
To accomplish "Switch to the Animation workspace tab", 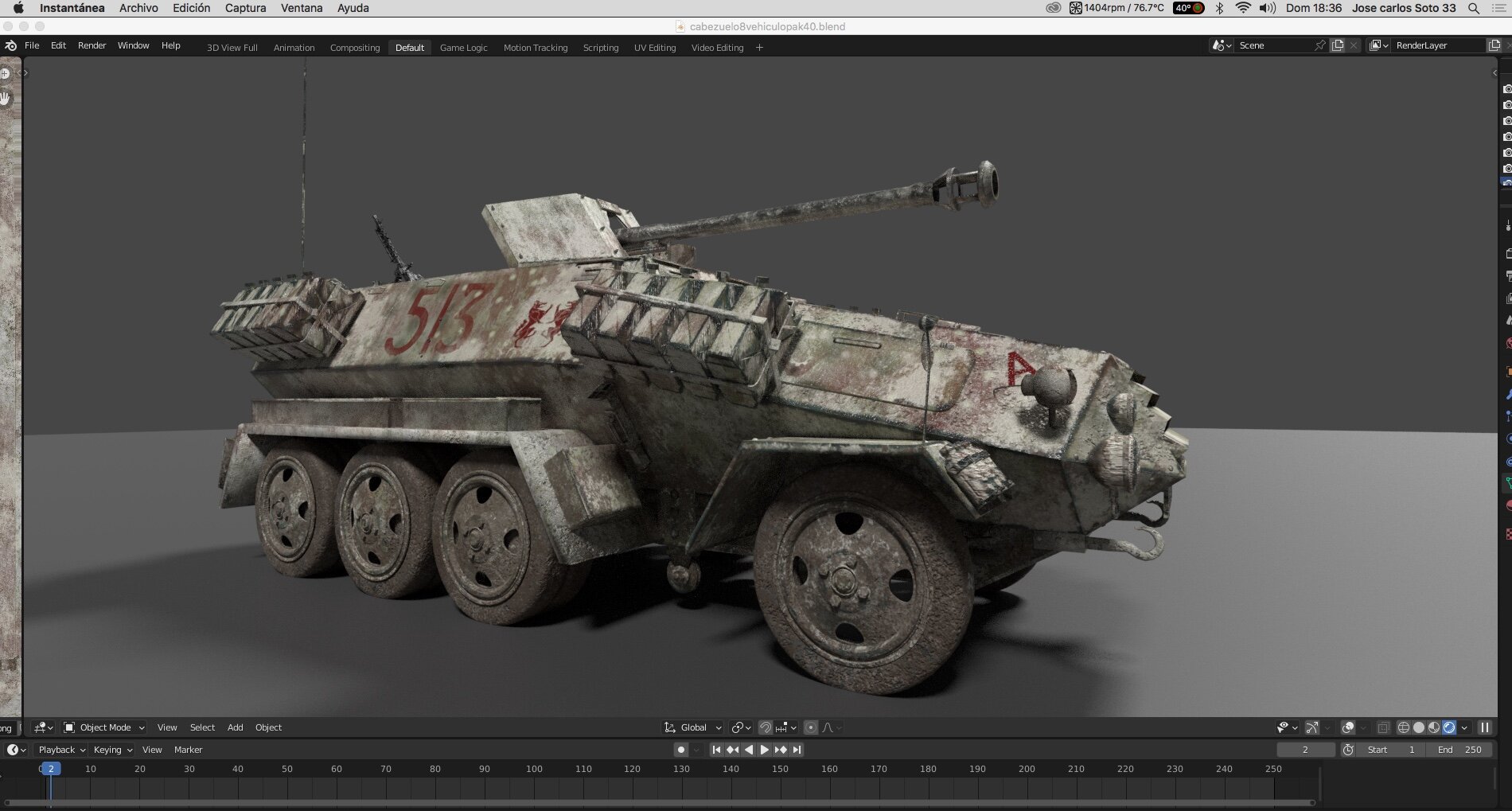I will tap(294, 48).
